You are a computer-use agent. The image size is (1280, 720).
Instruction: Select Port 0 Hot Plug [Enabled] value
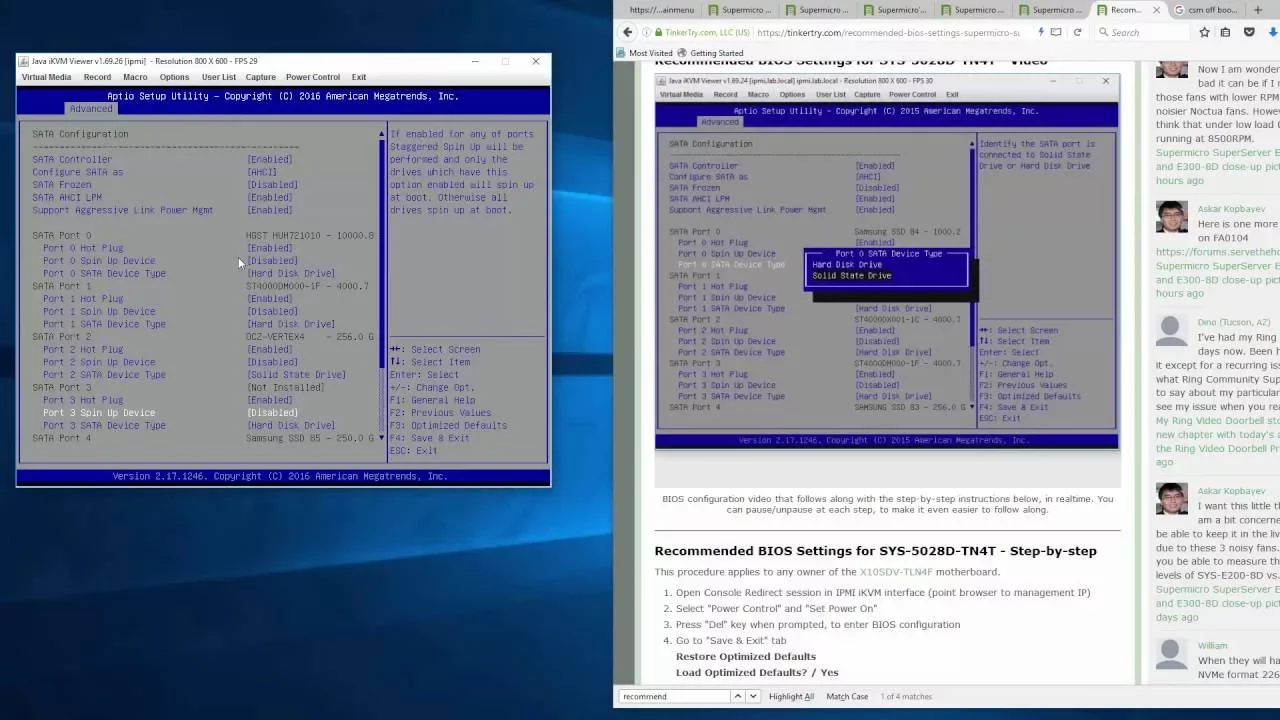[x=270, y=248]
